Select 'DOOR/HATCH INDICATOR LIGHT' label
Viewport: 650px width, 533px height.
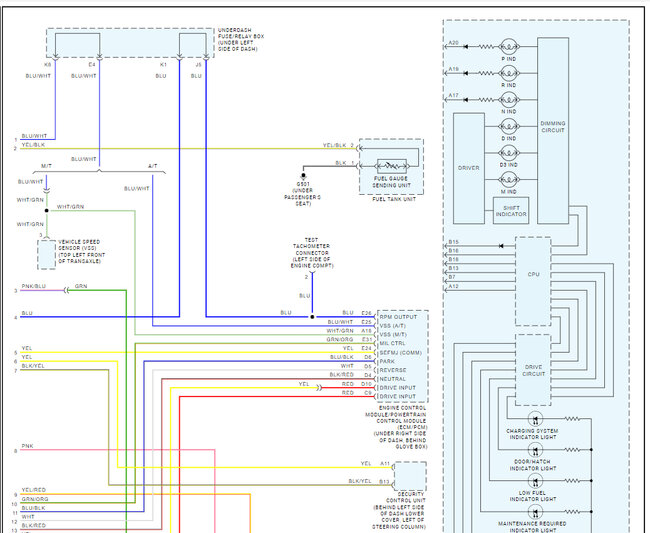click(x=533, y=465)
